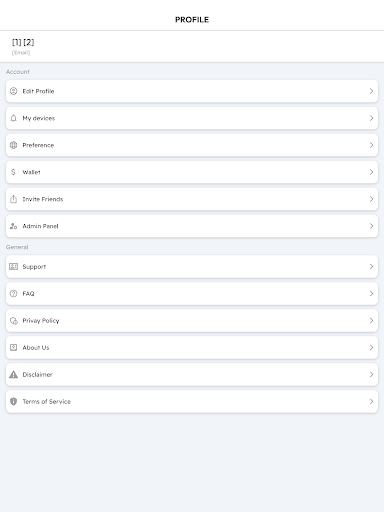Open the Terms of Service page
384x512 pixels.
point(192,401)
